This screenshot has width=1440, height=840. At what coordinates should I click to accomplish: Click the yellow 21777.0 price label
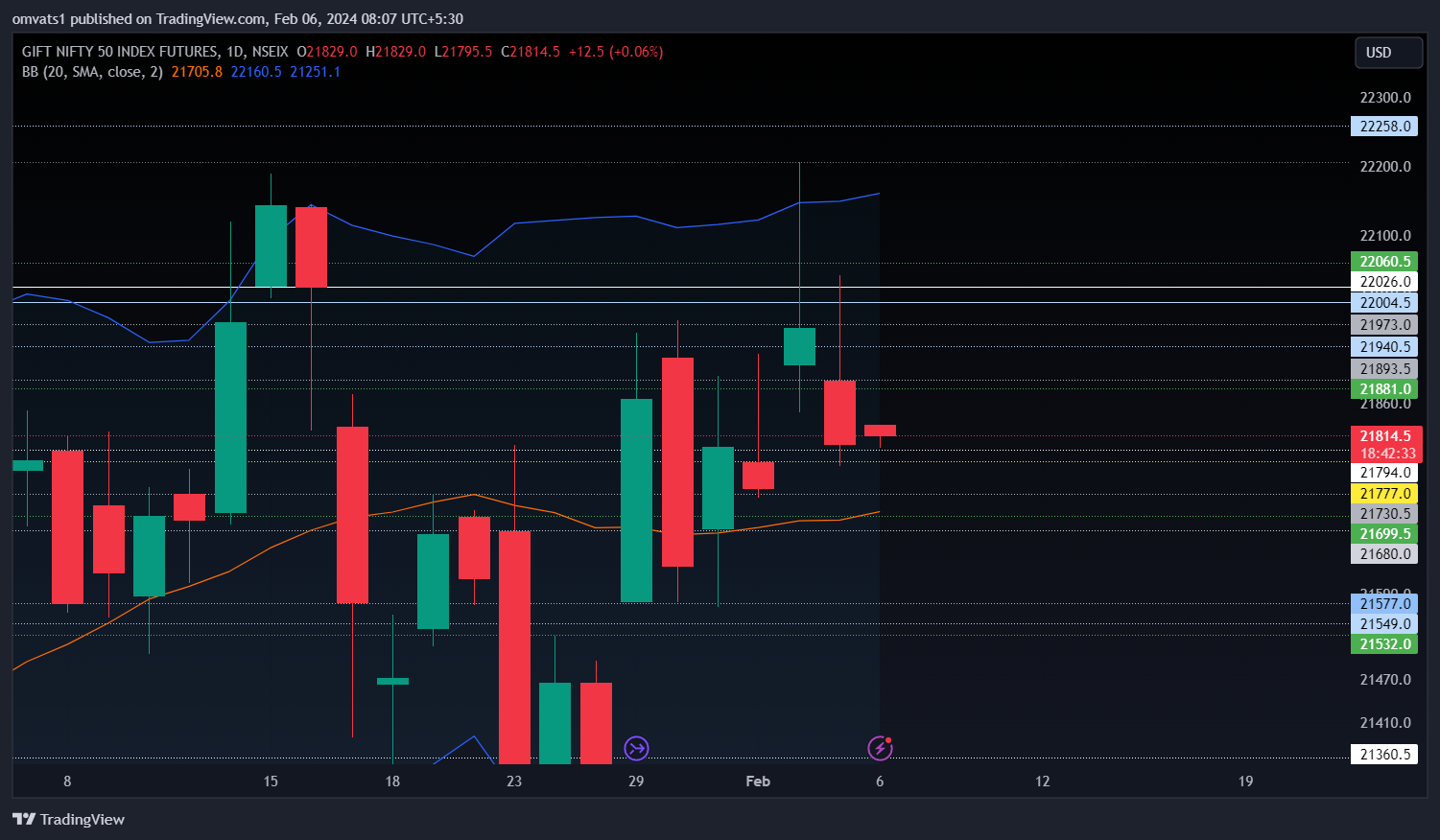[x=1383, y=494]
